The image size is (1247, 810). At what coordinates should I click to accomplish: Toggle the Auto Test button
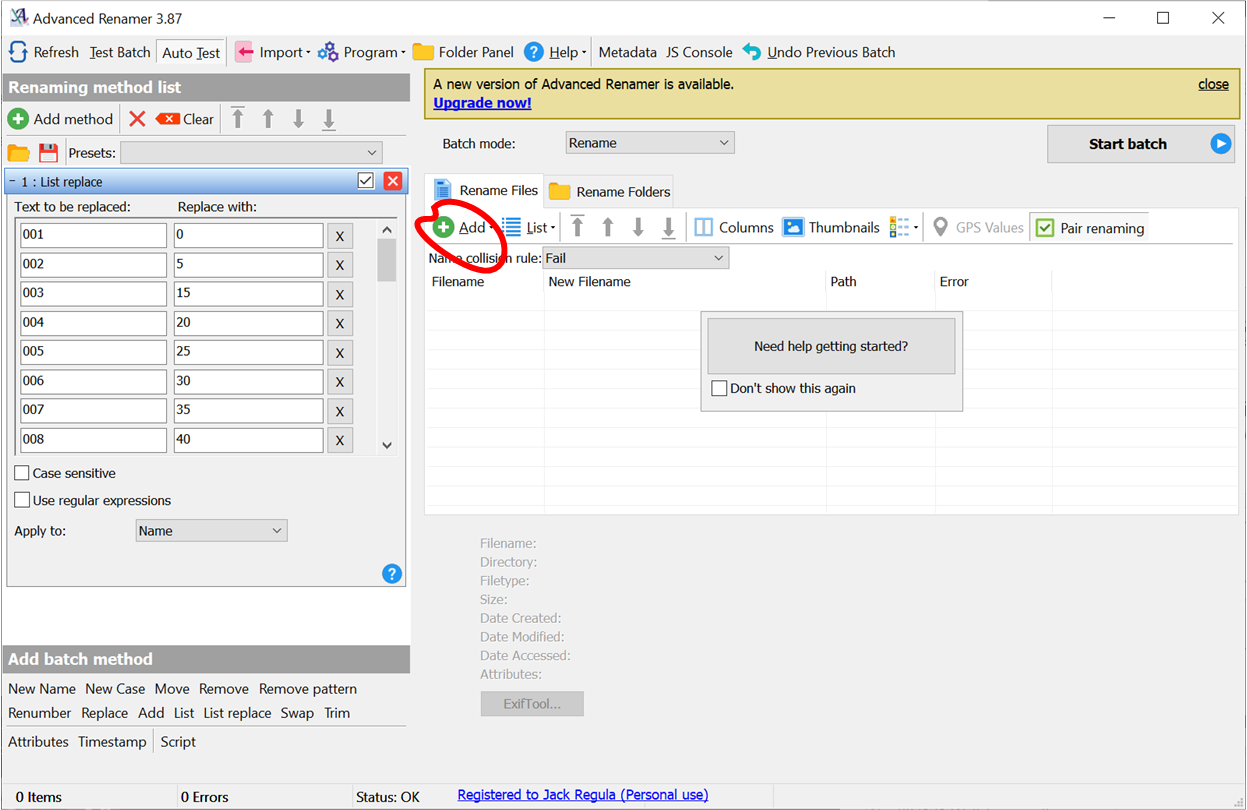click(191, 53)
